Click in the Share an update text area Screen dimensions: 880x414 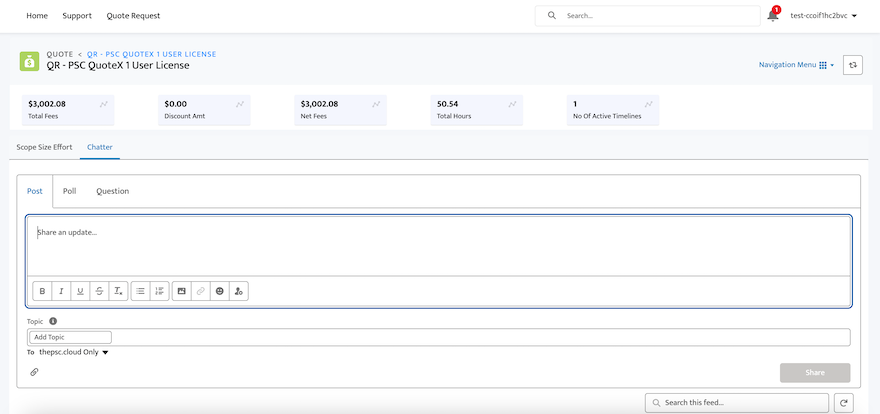(x=439, y=246)
